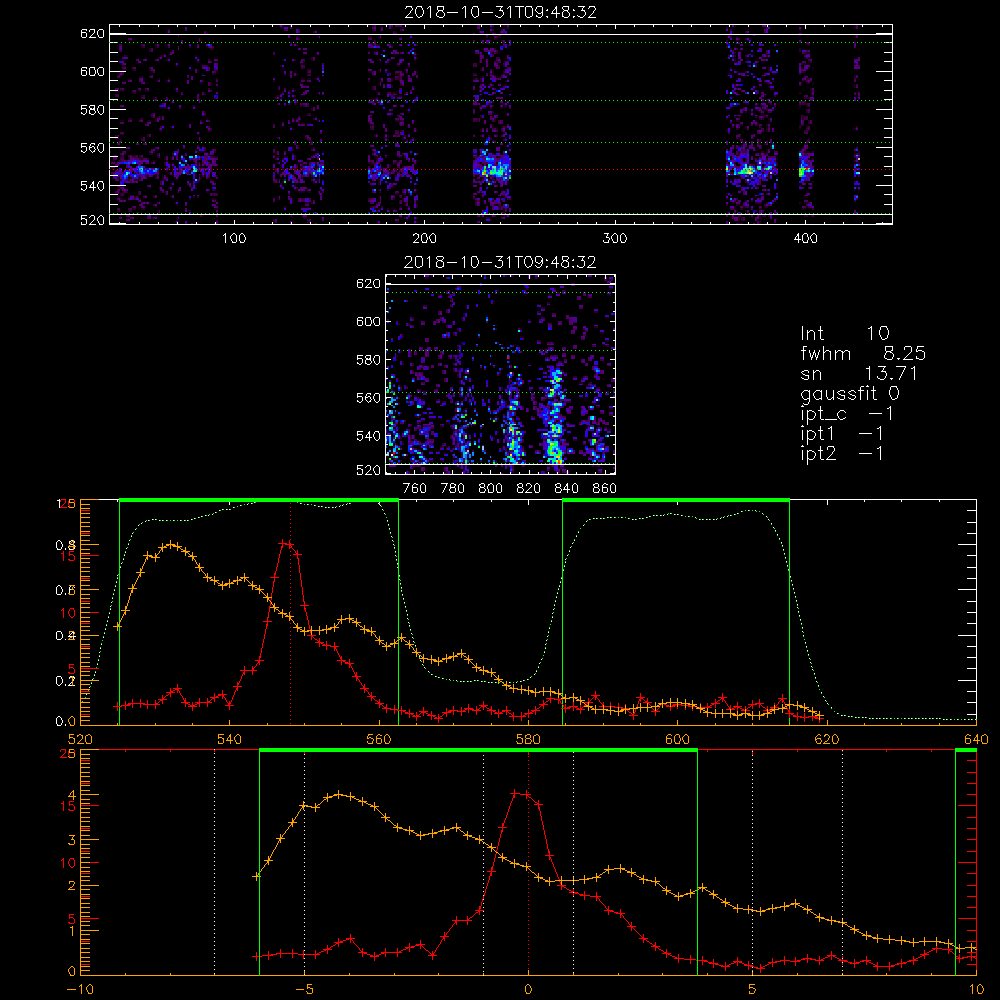Click the bright vertical streak near 835 in zoomed image
Viewport: 1000px width, 1000px height.
[555, 418]
